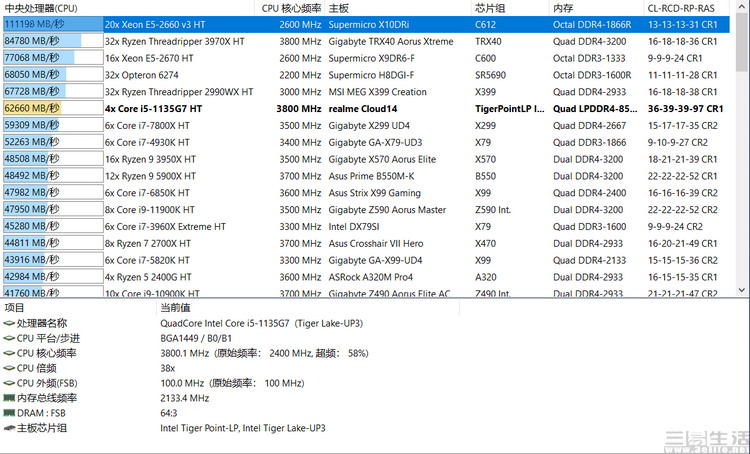Click the SR5690 chipset cell

(490, 75)
